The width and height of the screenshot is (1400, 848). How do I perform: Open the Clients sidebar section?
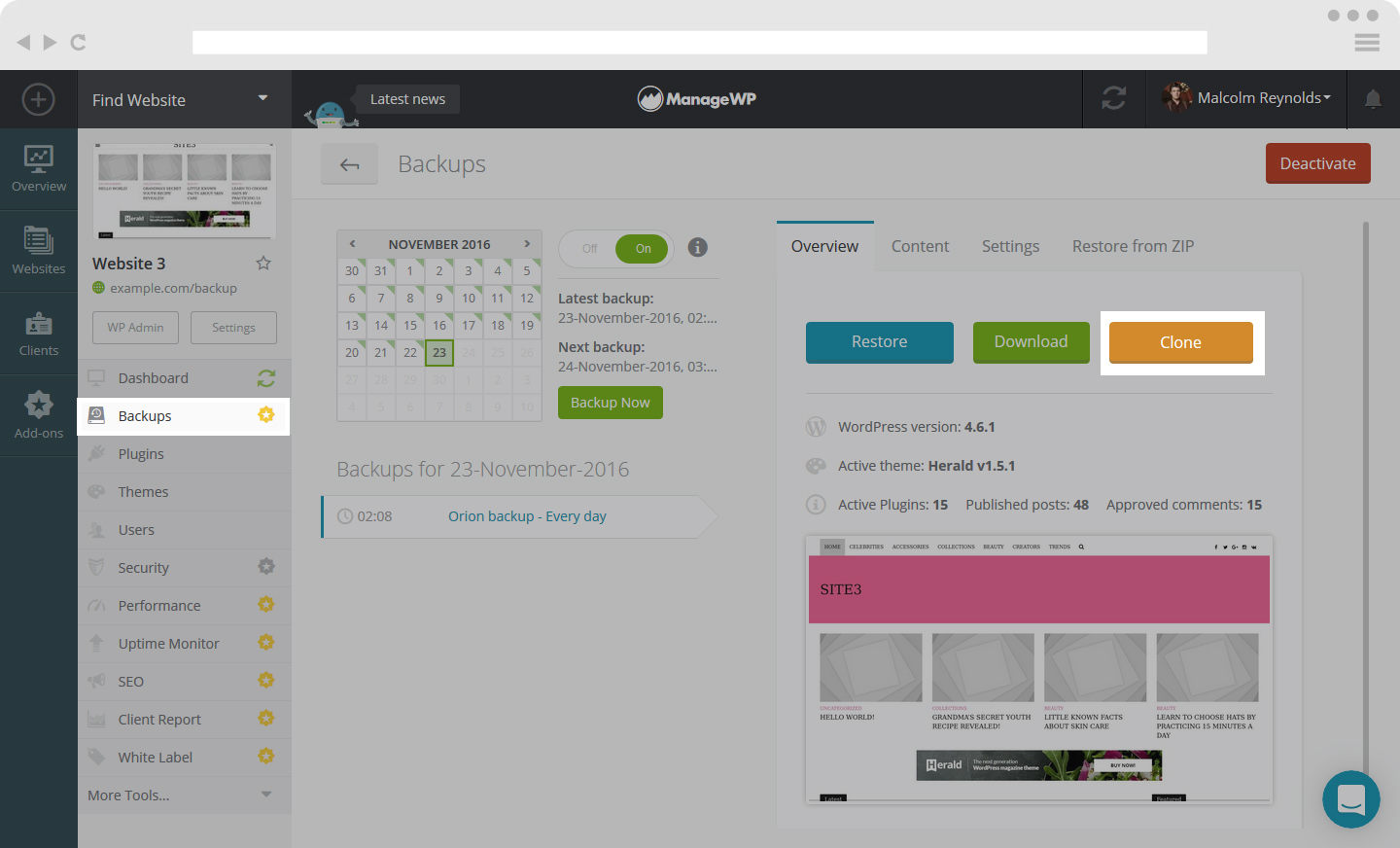click(39, 334)
